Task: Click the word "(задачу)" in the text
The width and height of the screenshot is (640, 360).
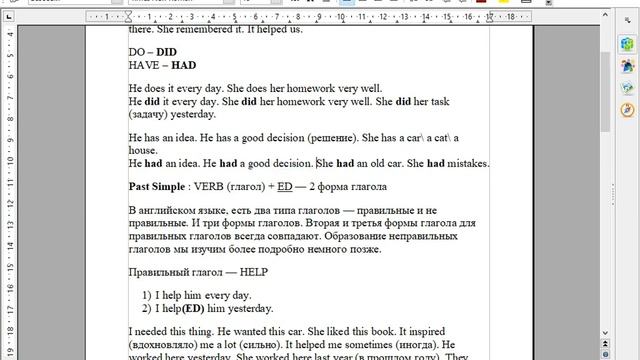Action: 148,115
